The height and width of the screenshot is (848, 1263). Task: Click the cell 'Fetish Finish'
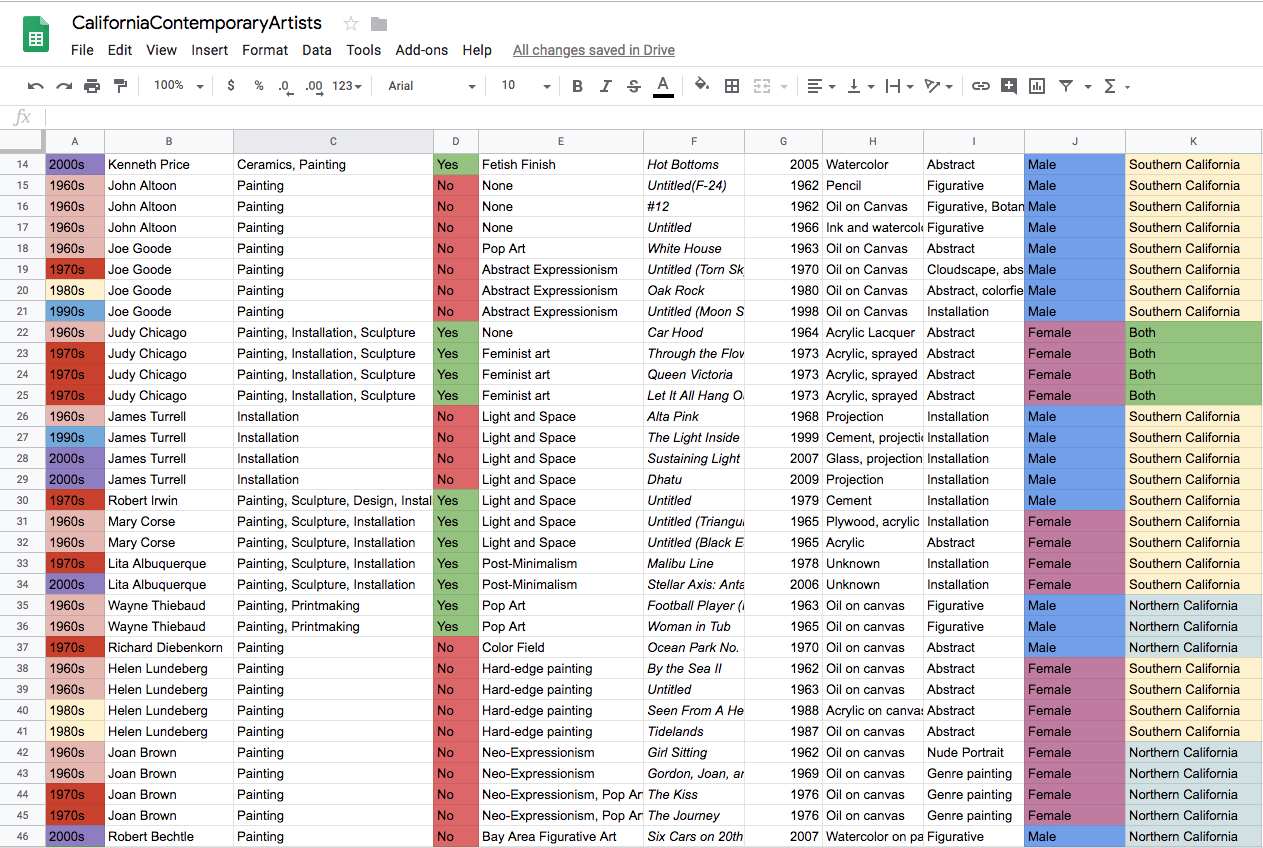561,165
